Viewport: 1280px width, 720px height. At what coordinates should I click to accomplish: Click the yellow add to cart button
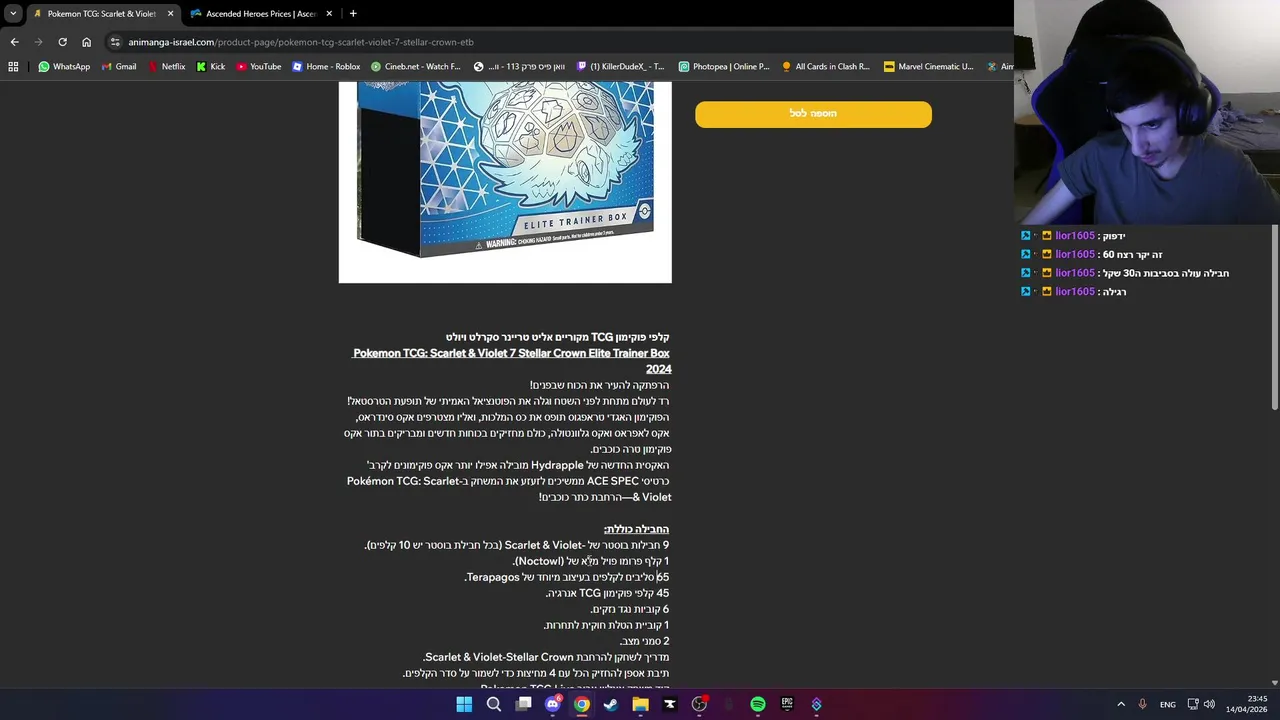(813, 114)
